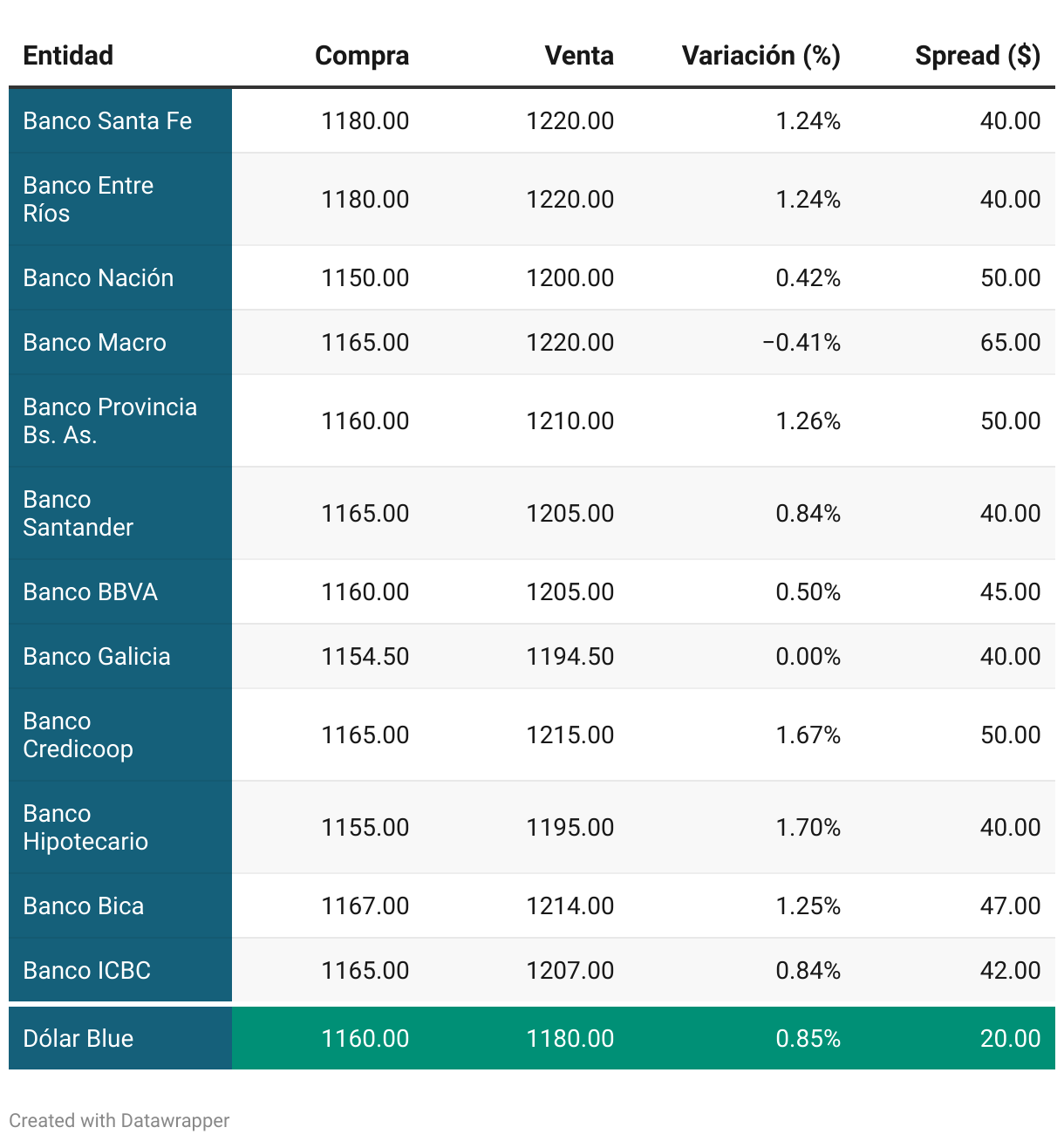The height and width of the screenshot is (1141, 1064).
Task: Click the Entidad column header
Action: (68, 56)
